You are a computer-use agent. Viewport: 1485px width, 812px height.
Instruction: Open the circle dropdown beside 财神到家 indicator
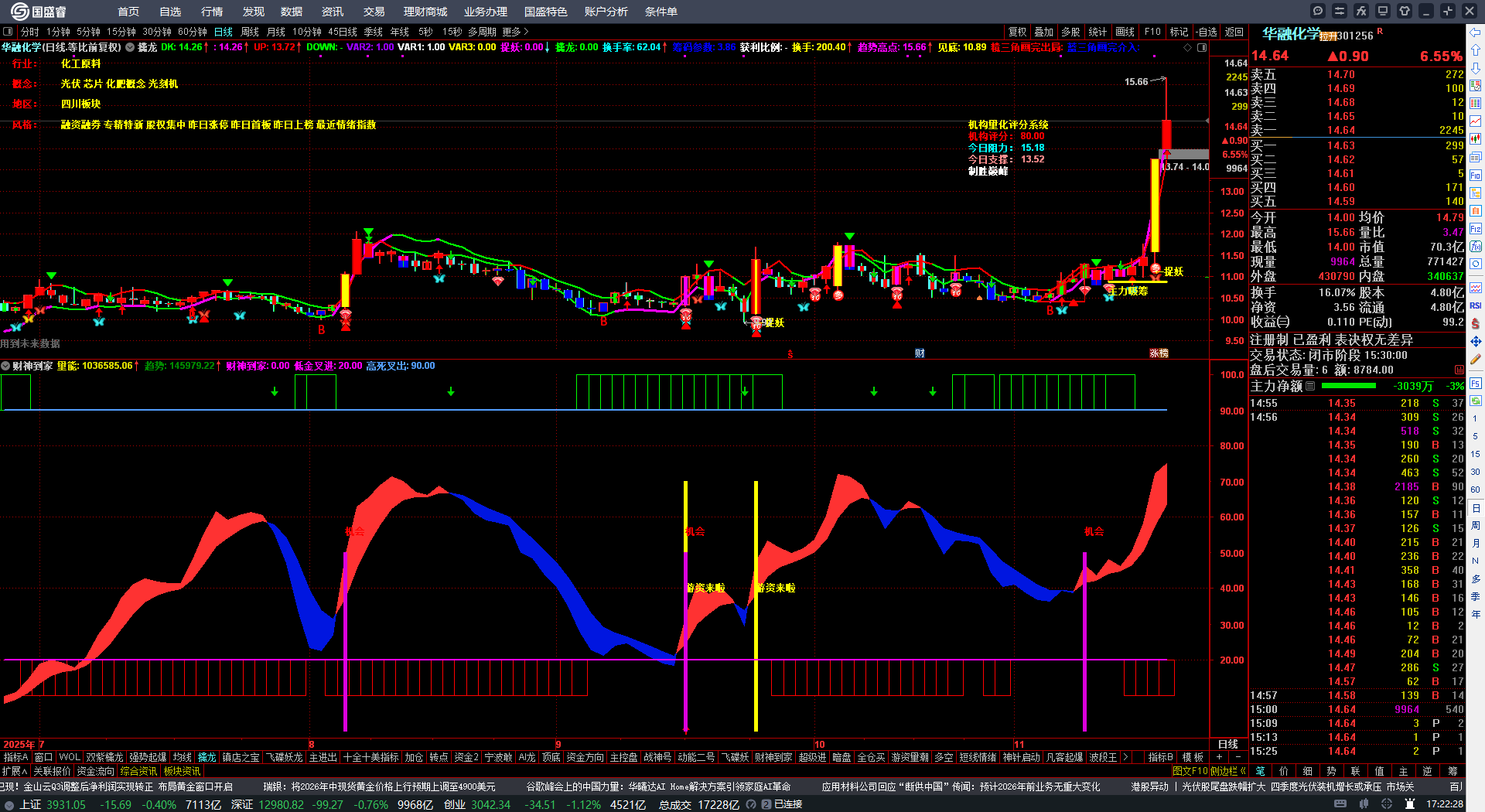coord(5,366)
